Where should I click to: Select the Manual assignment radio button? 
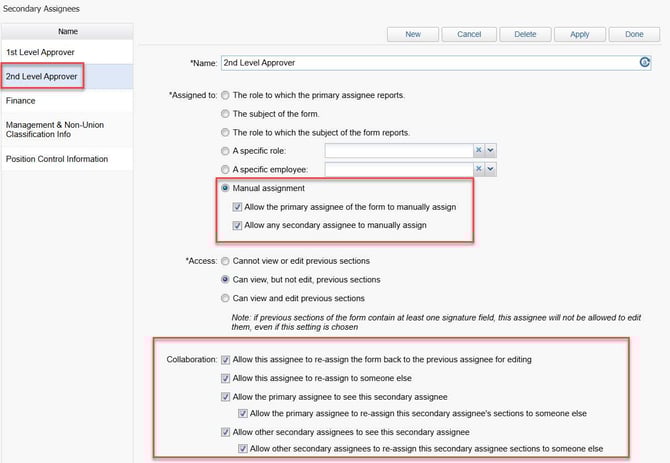[225, 188]
